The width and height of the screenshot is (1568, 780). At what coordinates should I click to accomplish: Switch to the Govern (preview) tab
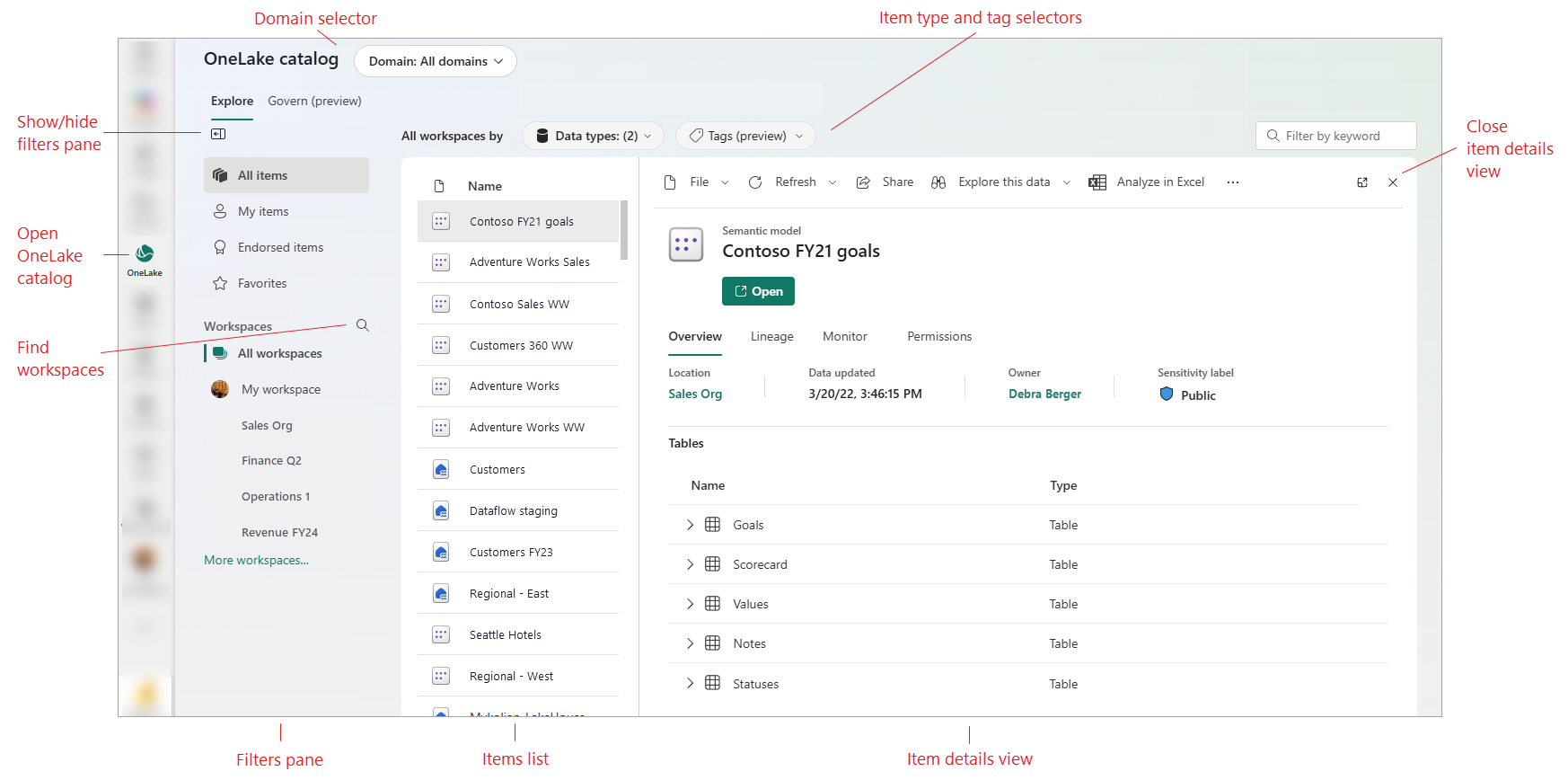tap(314, 101)
